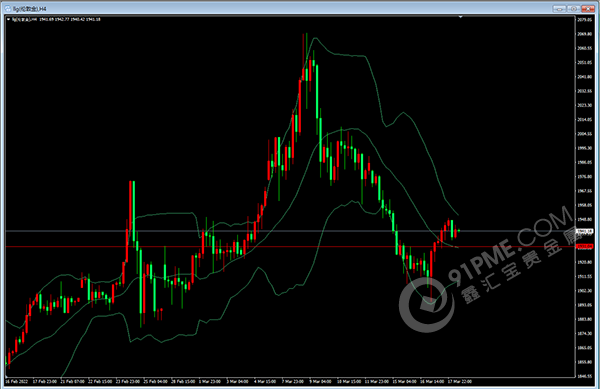Close the chart window
This screenshot has height=389, width=600.
(588, 8)
